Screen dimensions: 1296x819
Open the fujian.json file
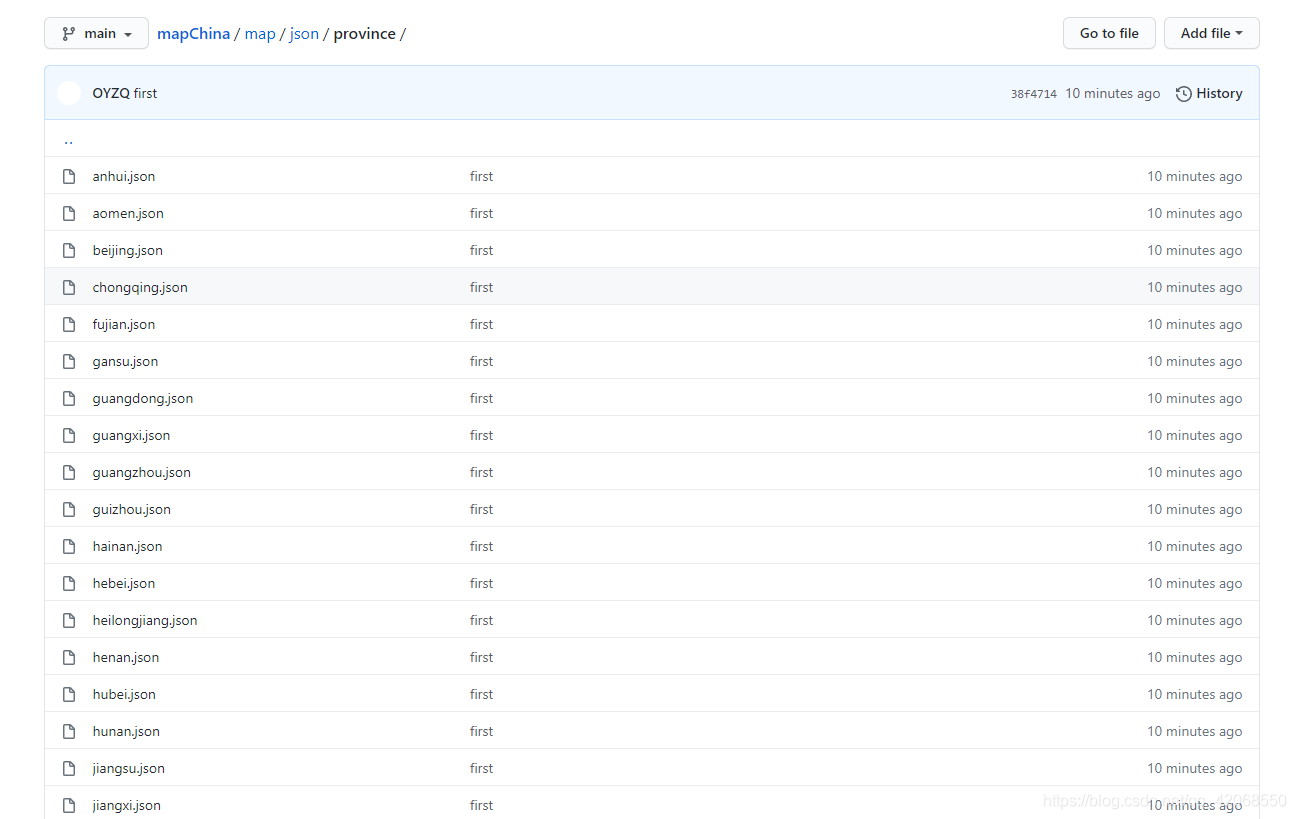pos(124,324)
